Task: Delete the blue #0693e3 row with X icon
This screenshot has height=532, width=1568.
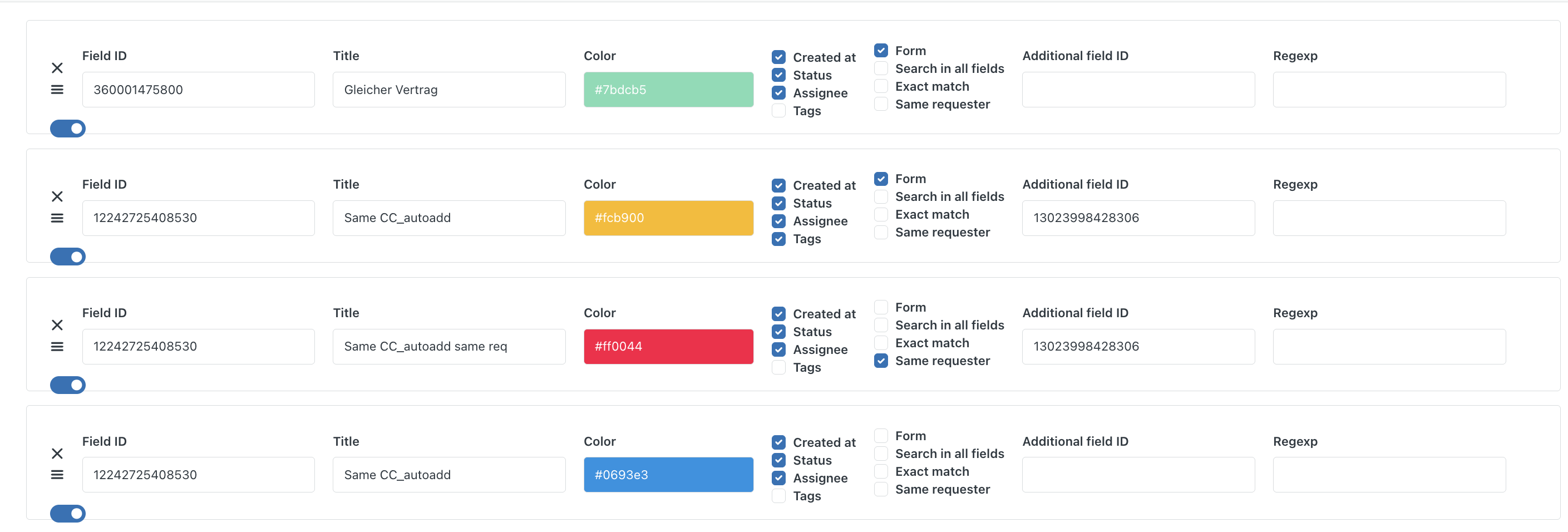Action: (57, 454)
